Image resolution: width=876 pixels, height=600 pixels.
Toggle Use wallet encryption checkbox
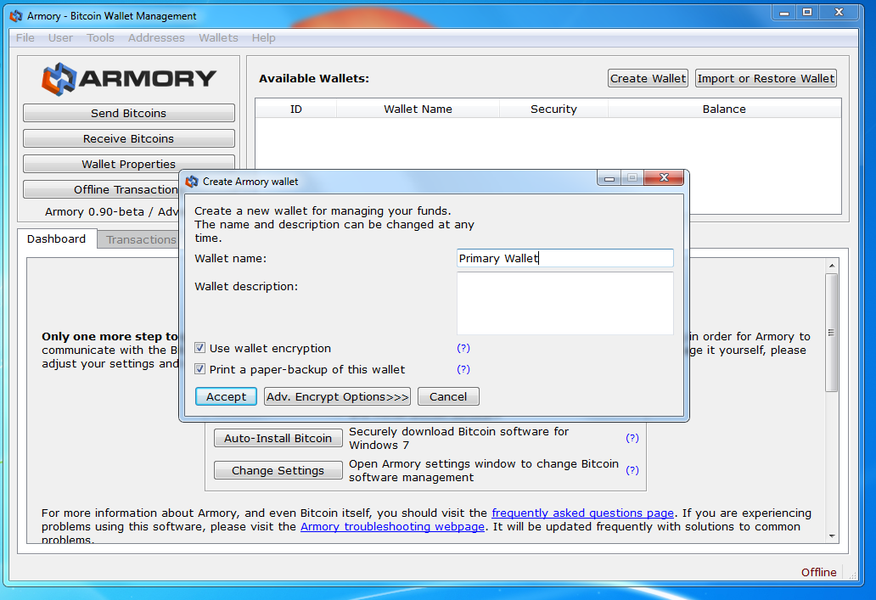pyautogui.click(x=199, y=348)
